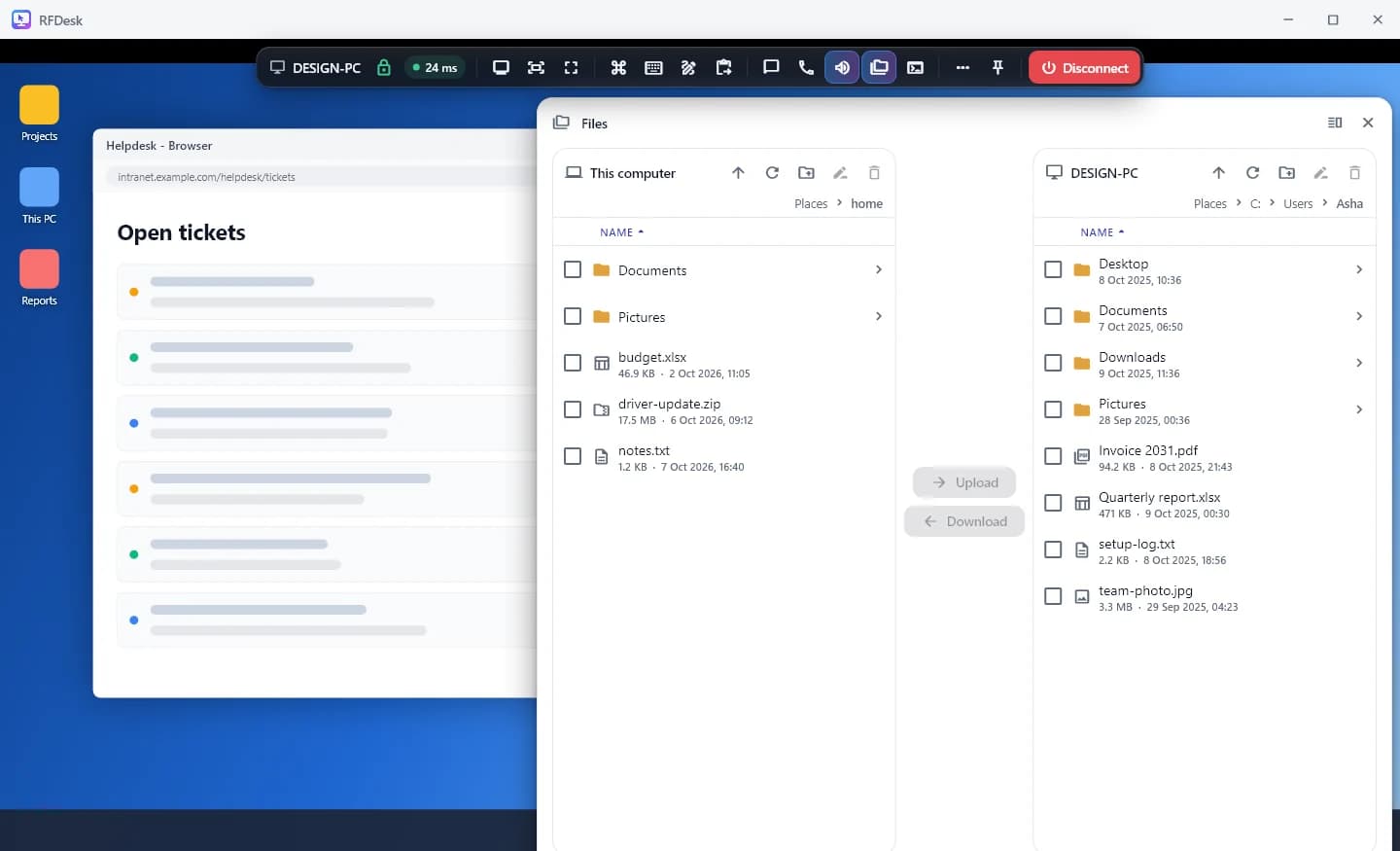Expand the local Documents folder chevron
The image size is (1400, 851).
tap(878, 269)
